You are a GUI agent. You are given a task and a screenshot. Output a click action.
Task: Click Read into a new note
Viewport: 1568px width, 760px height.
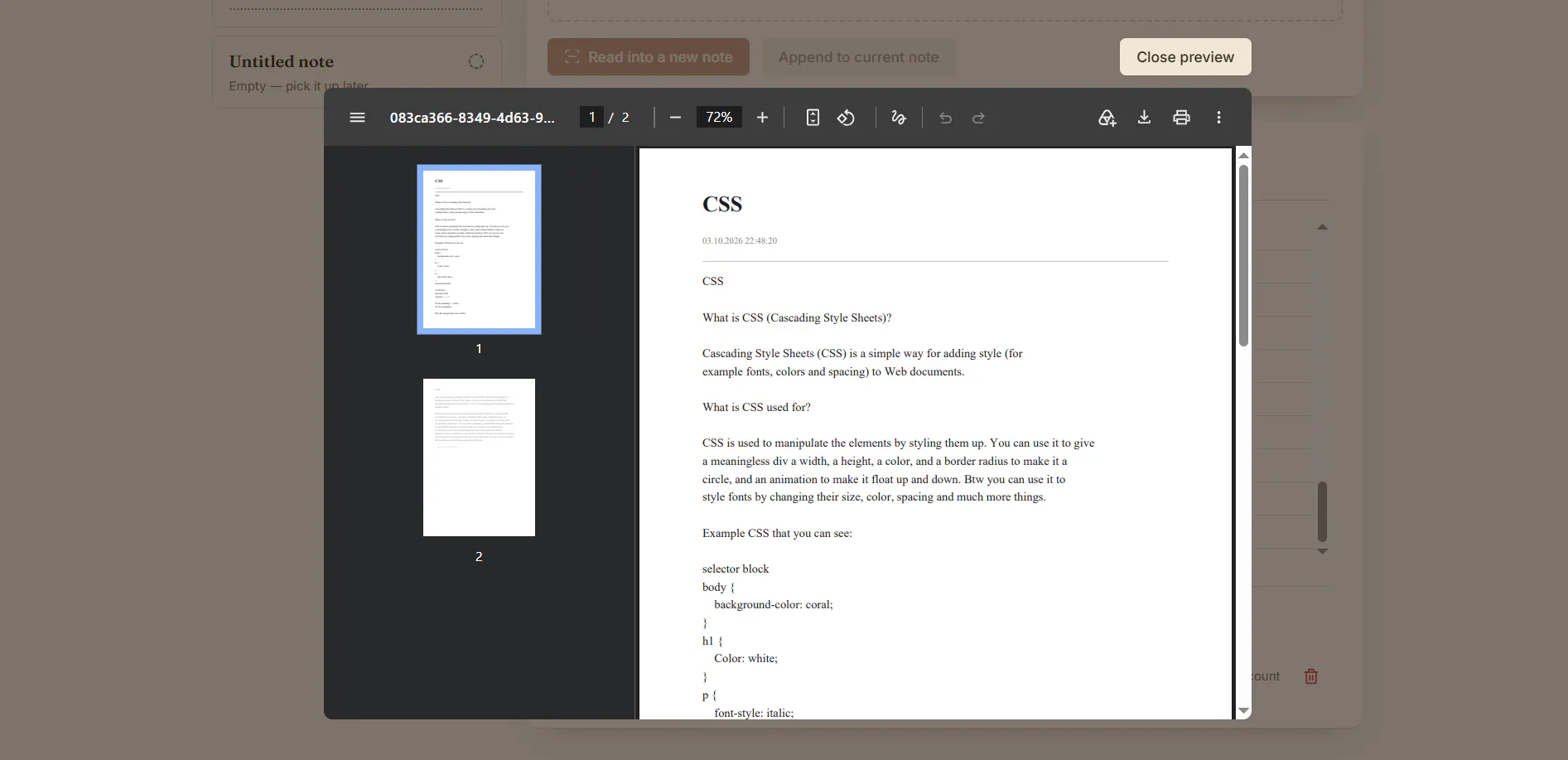[x=649, y=57]
